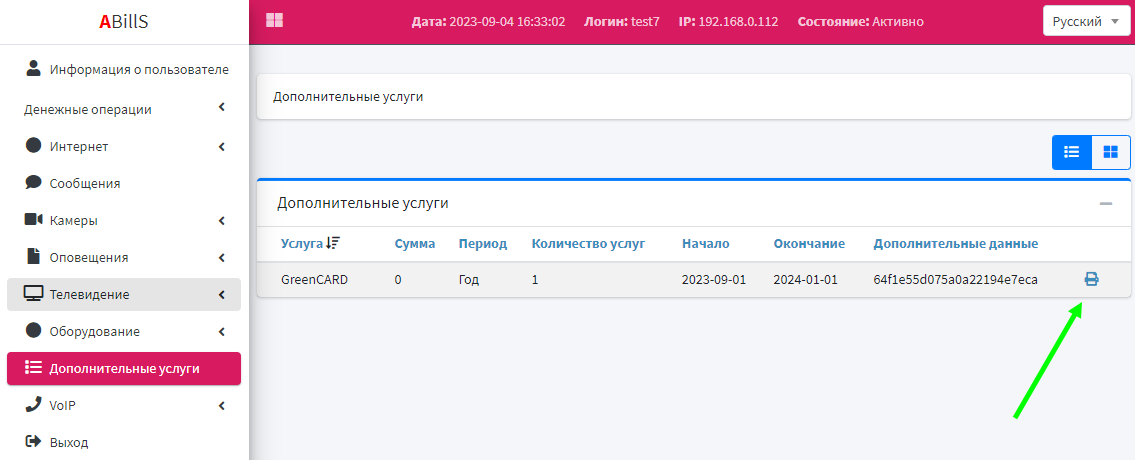Viewport: 1135px width, 460px height.
Task: Open the Русский language dropdown
Action: tap(1086, 22)
